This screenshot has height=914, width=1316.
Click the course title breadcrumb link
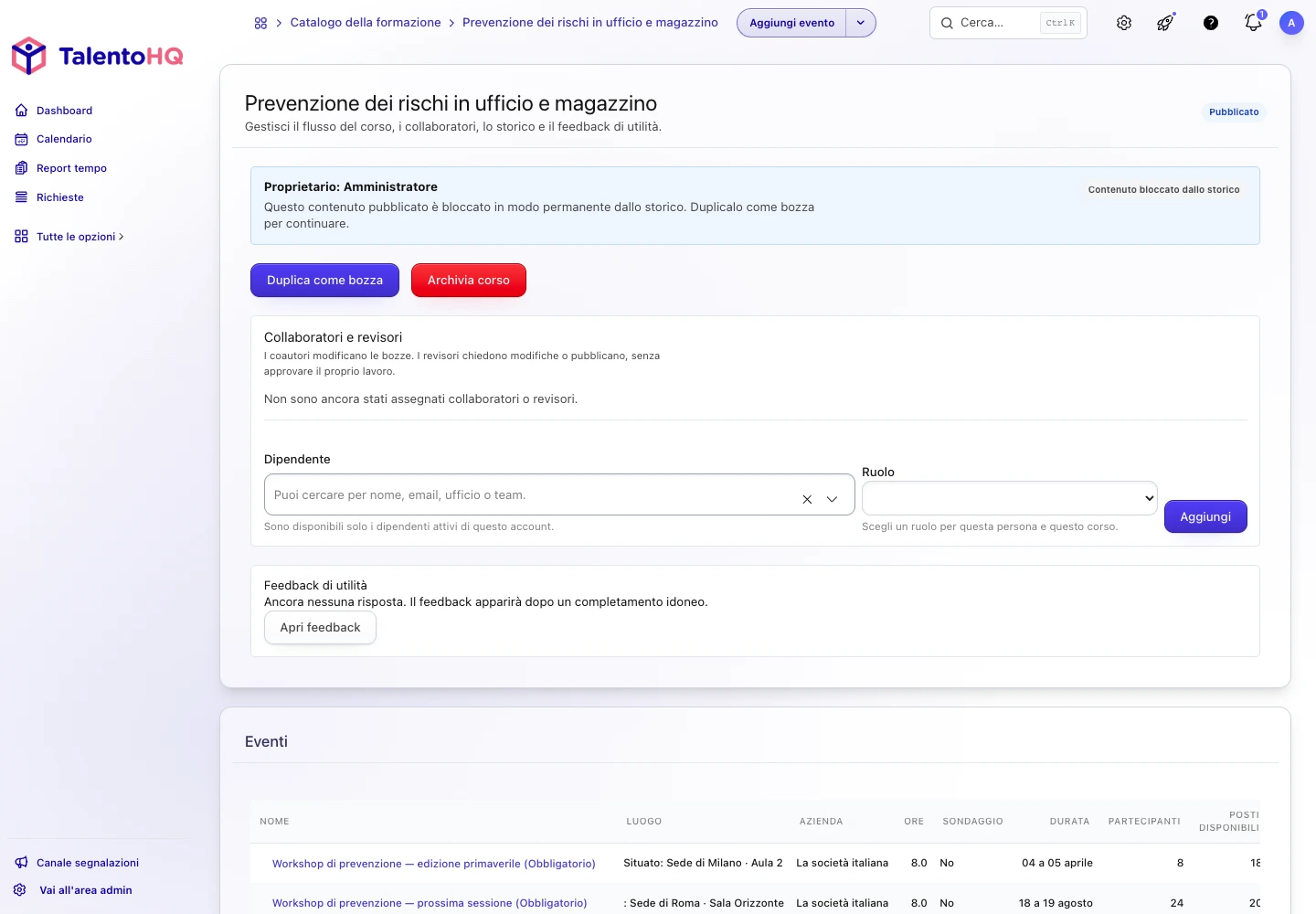click(x=590, y=23)
